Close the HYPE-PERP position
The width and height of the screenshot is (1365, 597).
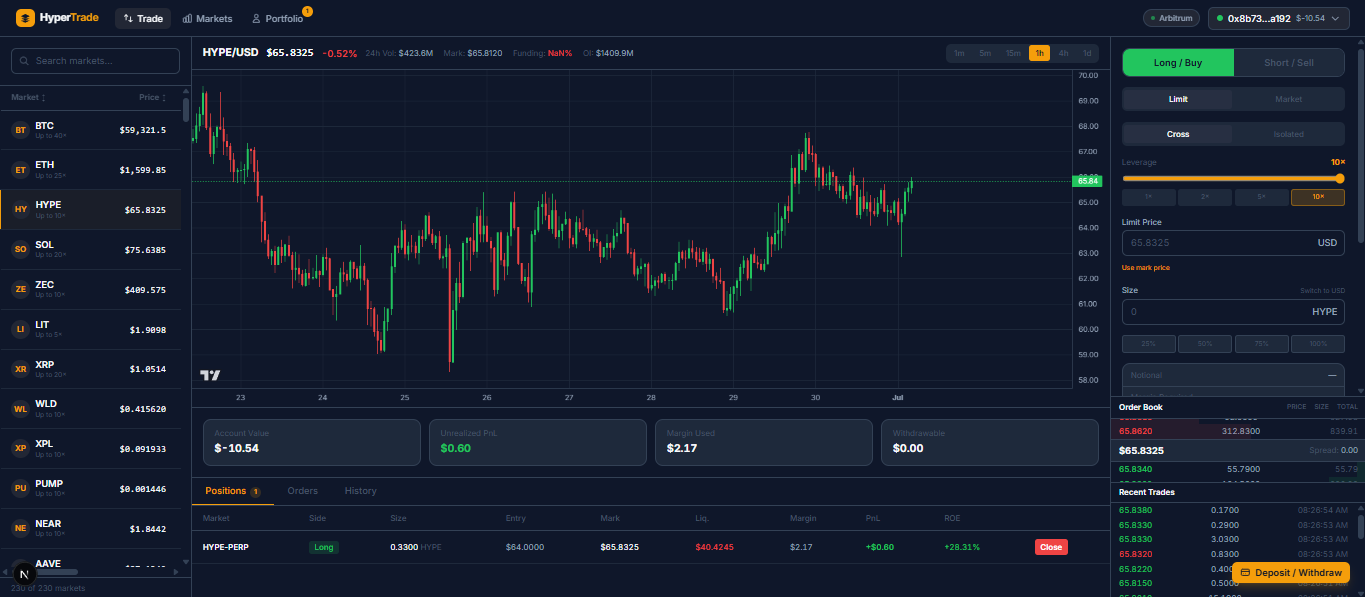coord(1051,547)
